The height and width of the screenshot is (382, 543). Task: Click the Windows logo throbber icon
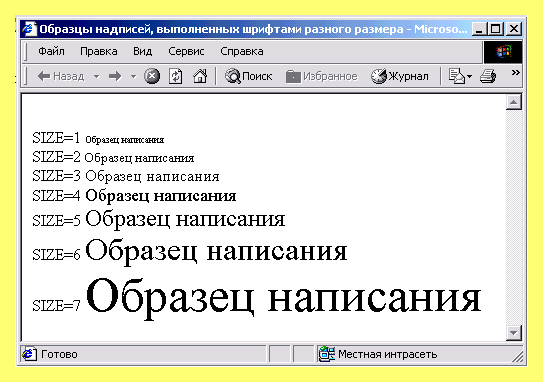(503, 52)
